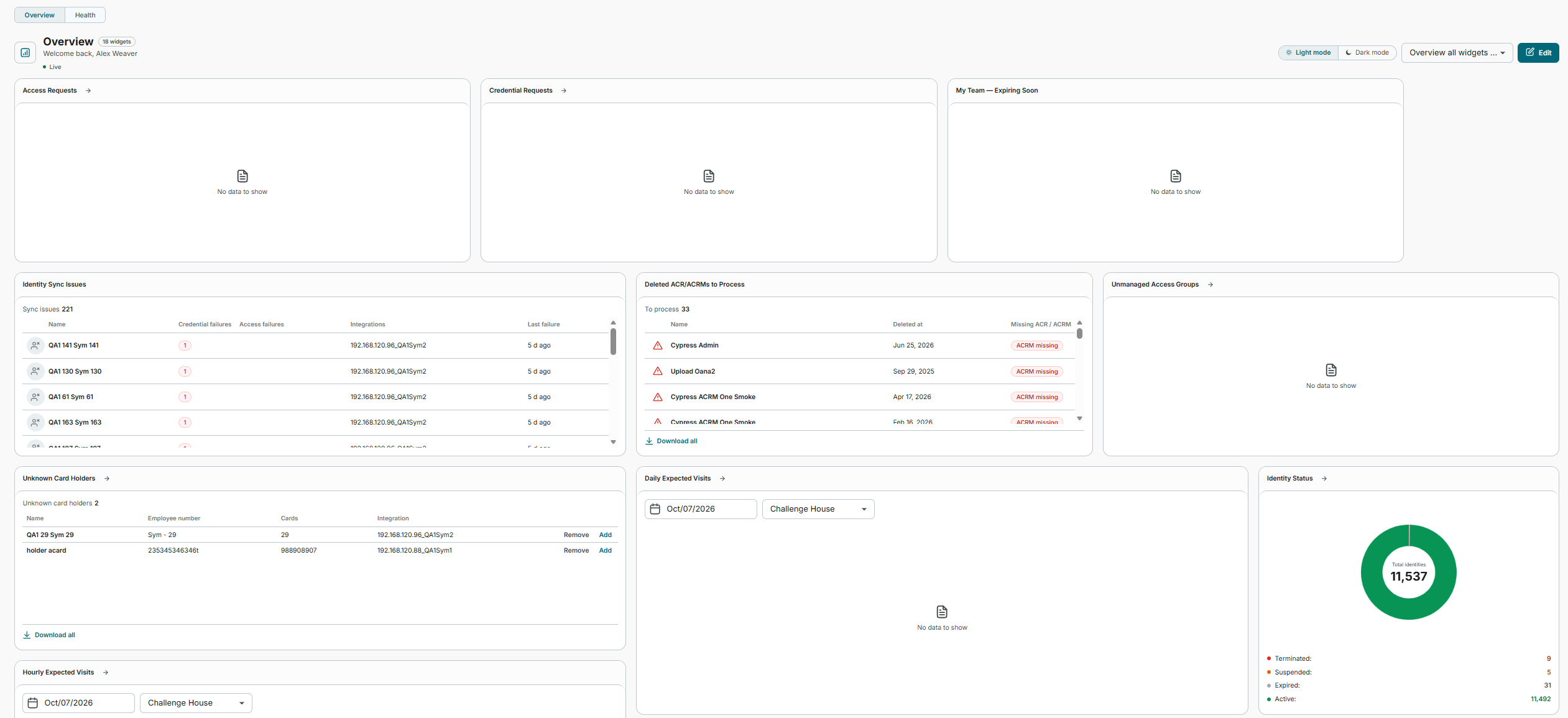Click user icon beside QA1 61 Sym 61

(35, 397)
